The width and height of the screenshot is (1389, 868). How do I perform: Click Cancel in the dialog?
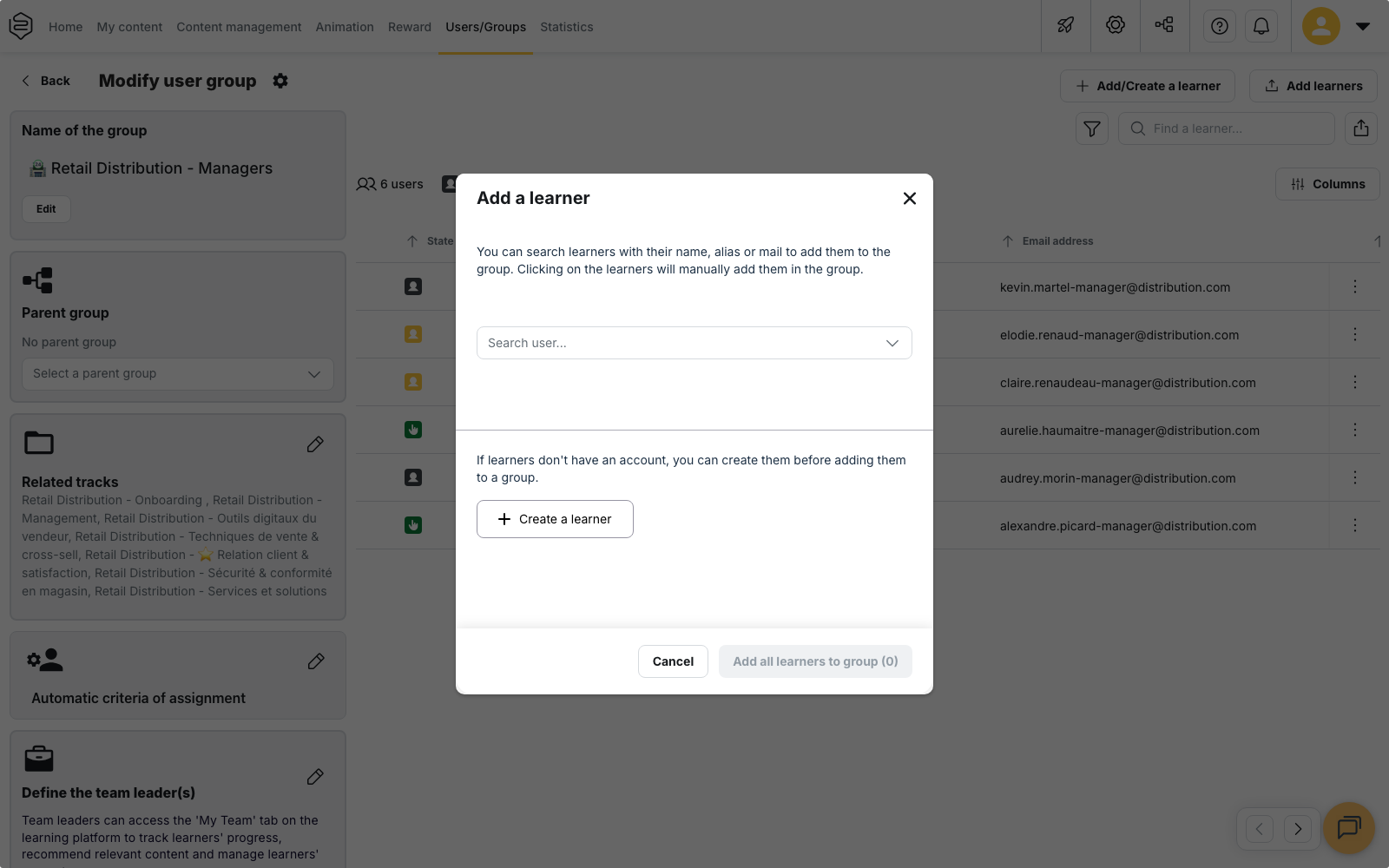pos(673,661)
